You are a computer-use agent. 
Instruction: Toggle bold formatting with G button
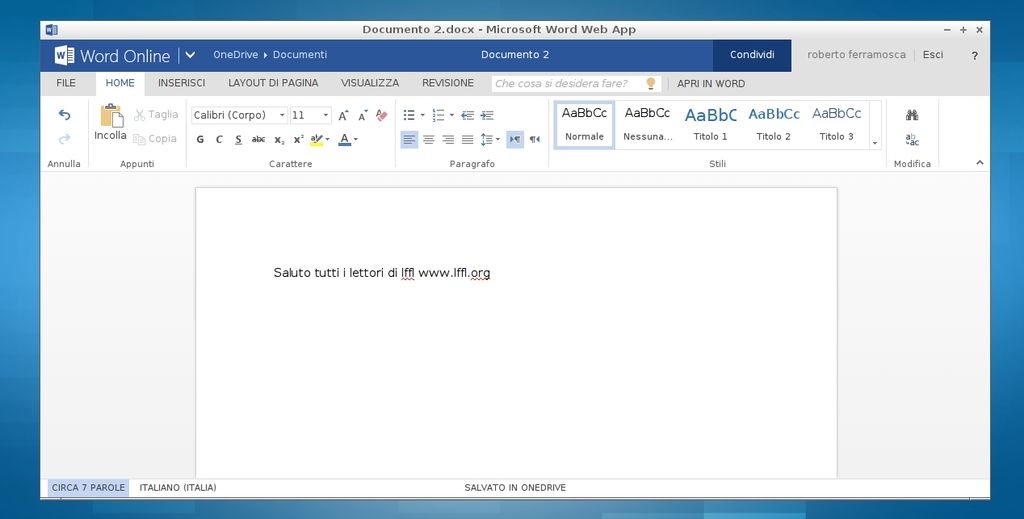coord(200,140)
